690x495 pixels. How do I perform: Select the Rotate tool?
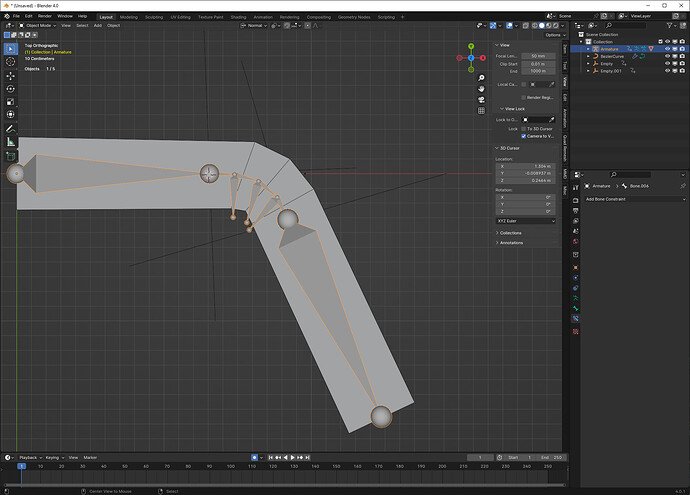tap(11, 89)
